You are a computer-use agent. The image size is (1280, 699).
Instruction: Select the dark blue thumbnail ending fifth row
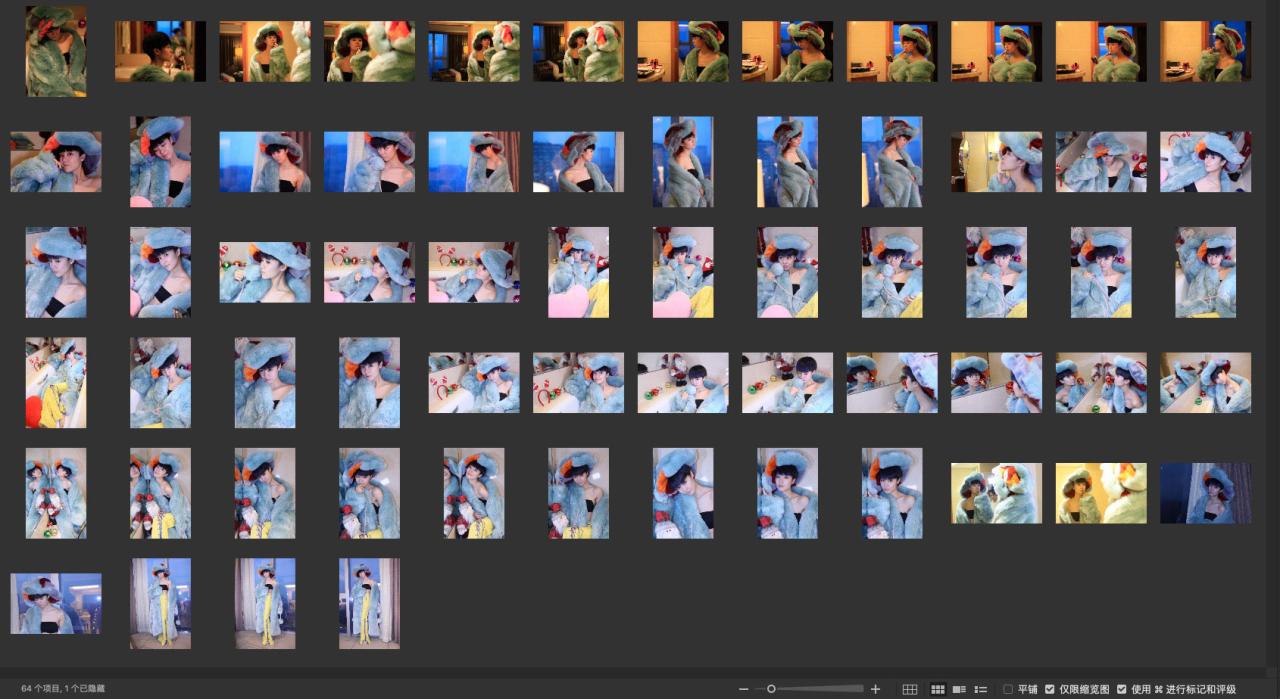tap(1205, 492)
